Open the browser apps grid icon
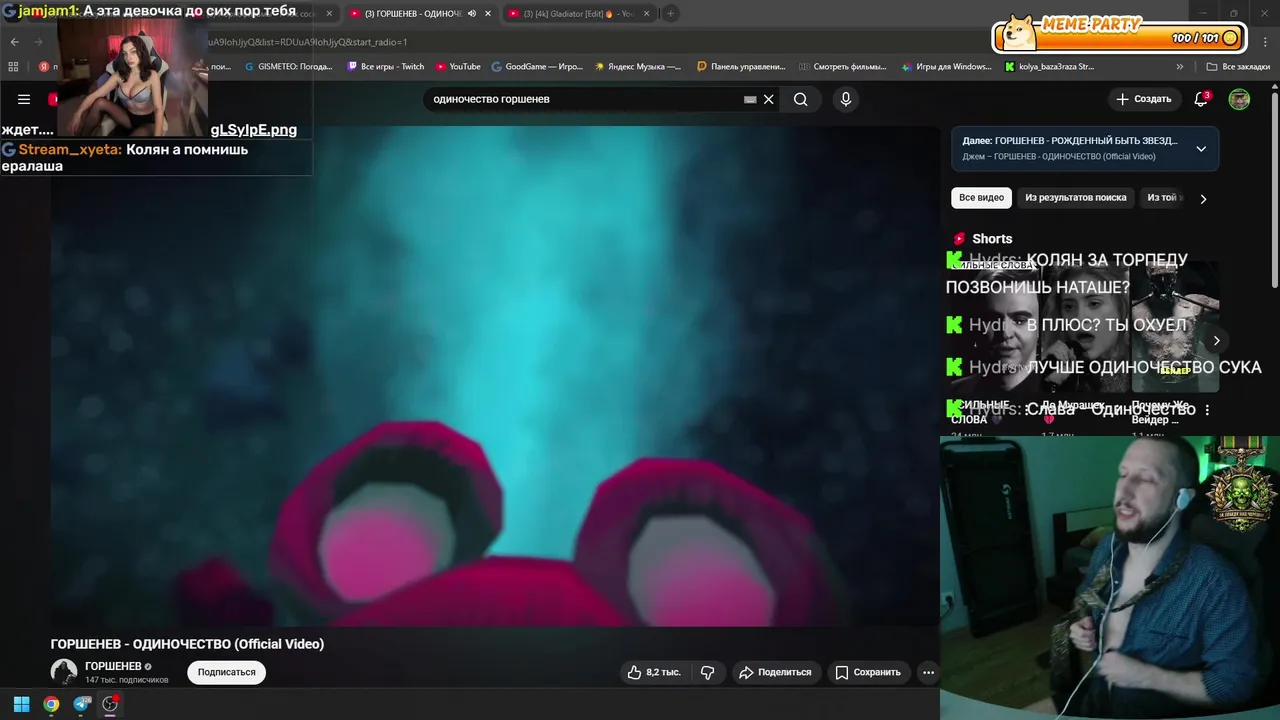The height and width of the screenshot is (720, 1280). pyautogui.click(x=13, y=67)
